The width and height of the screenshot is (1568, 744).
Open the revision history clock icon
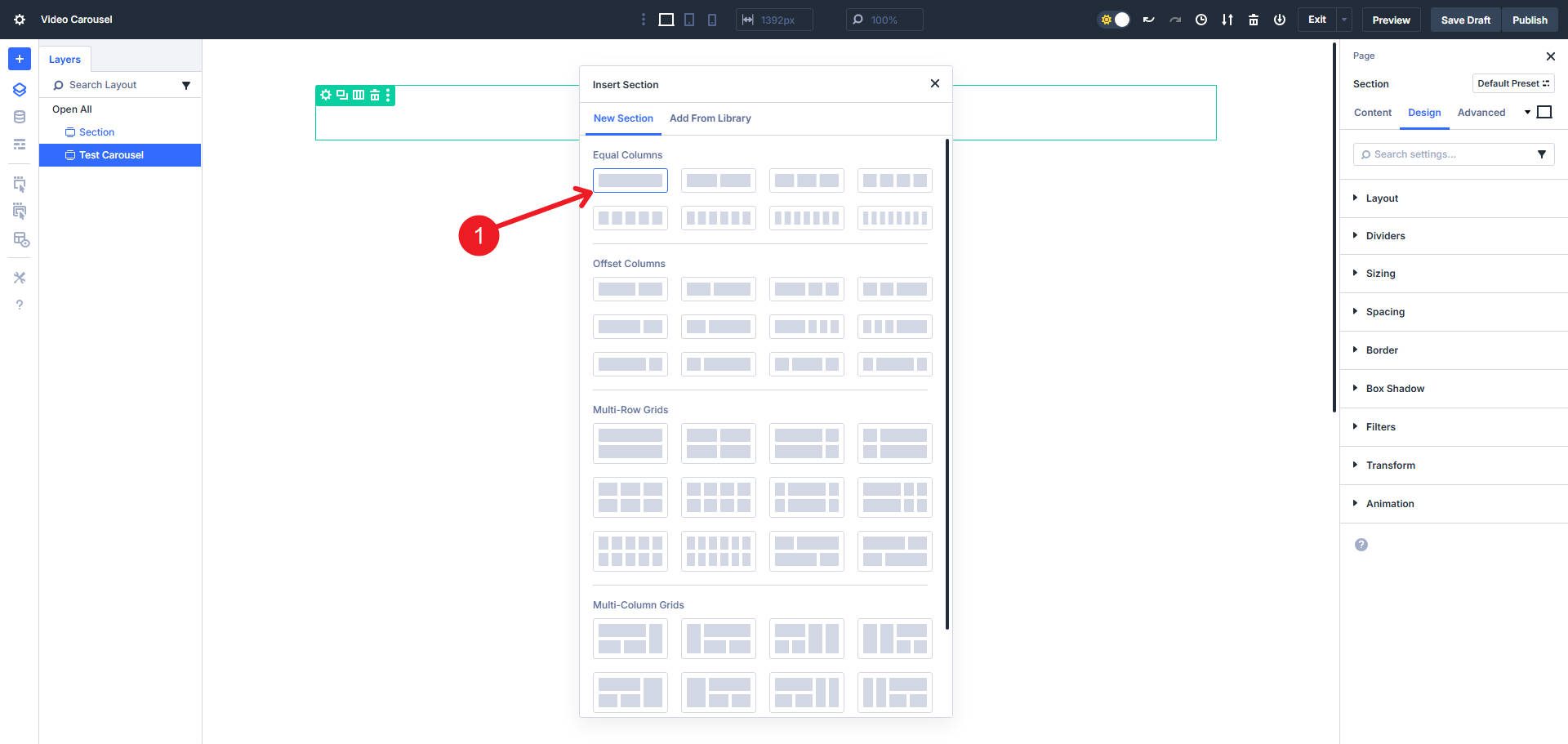point(1201,19)
